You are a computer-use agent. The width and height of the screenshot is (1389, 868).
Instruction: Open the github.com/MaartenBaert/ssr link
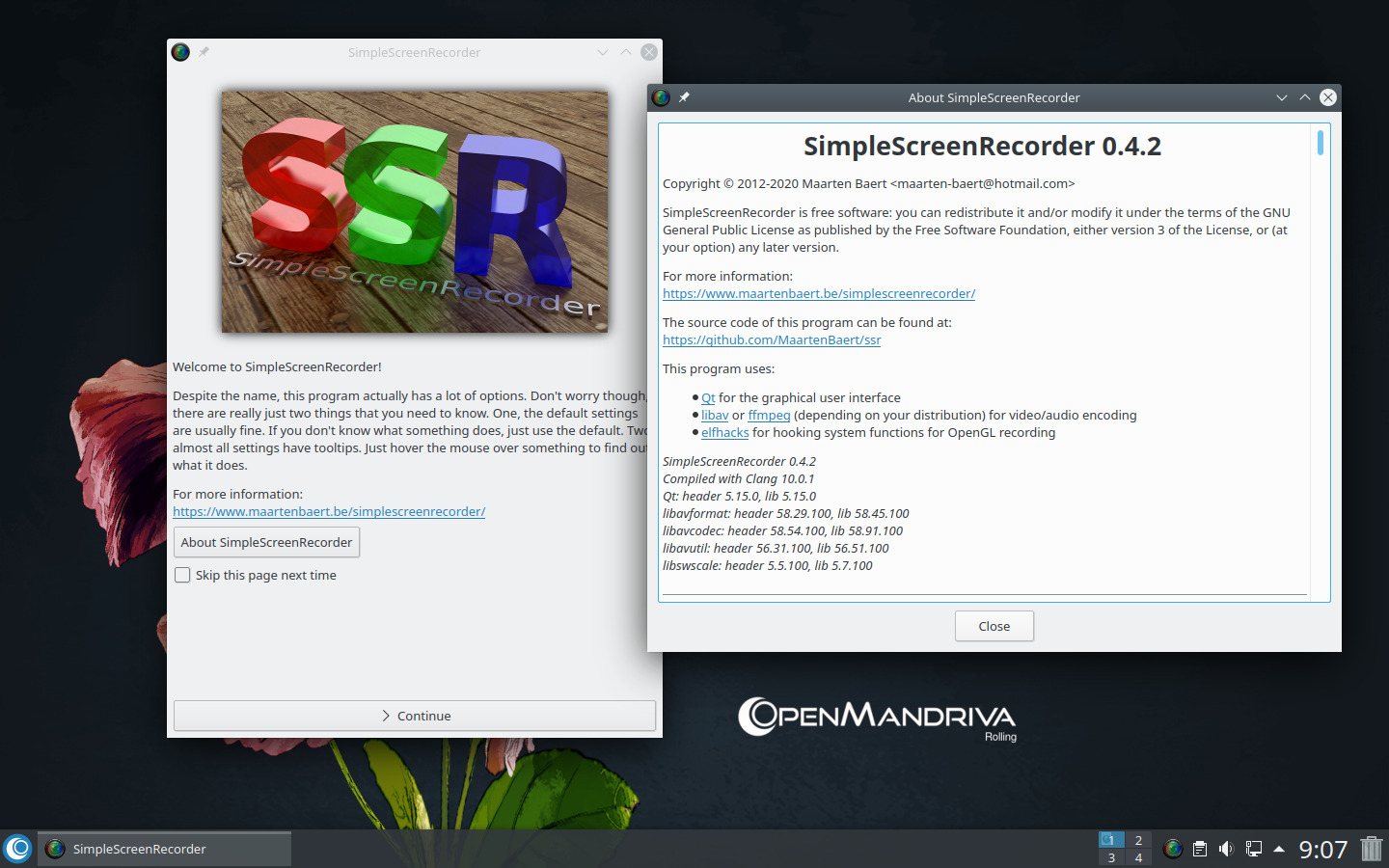772,339
